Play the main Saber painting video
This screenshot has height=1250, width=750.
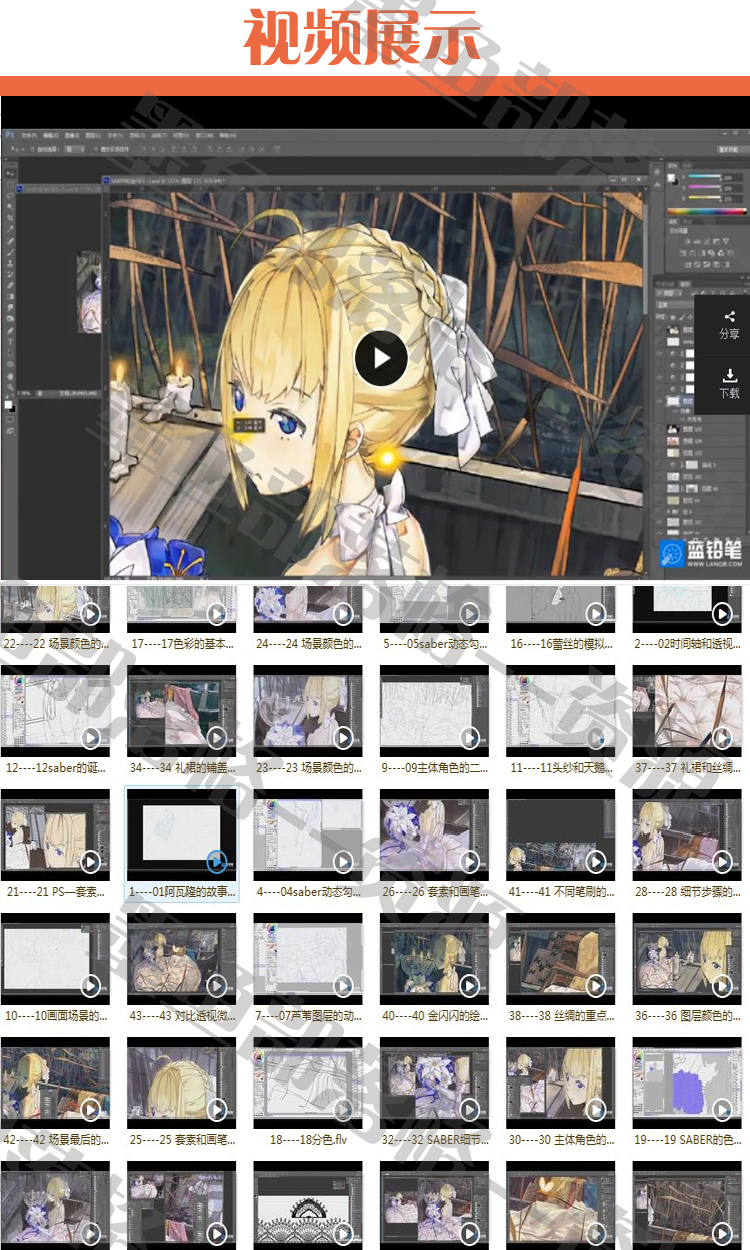381,357
